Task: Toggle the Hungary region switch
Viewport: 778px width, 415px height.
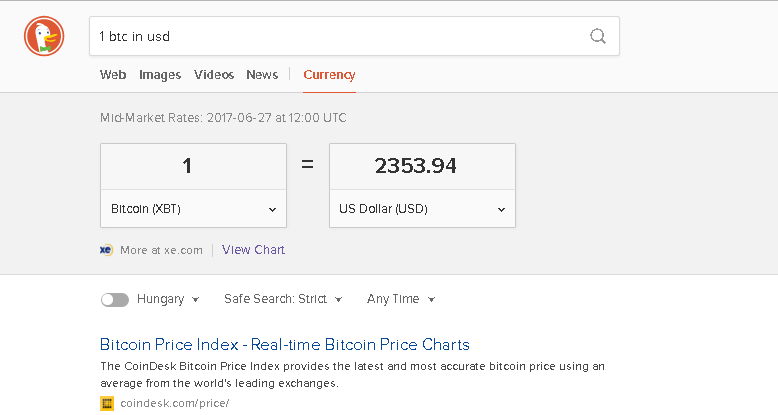Action: point(115,299)
